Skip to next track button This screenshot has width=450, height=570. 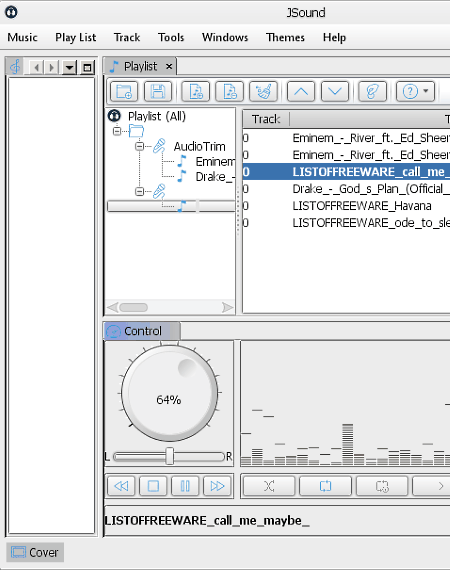(217, 486)
